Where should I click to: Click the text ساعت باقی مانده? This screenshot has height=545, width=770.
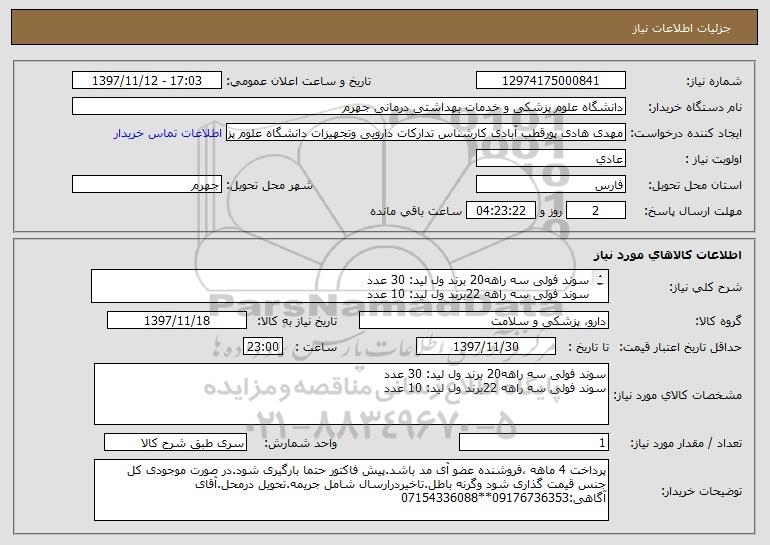(416, 211)
